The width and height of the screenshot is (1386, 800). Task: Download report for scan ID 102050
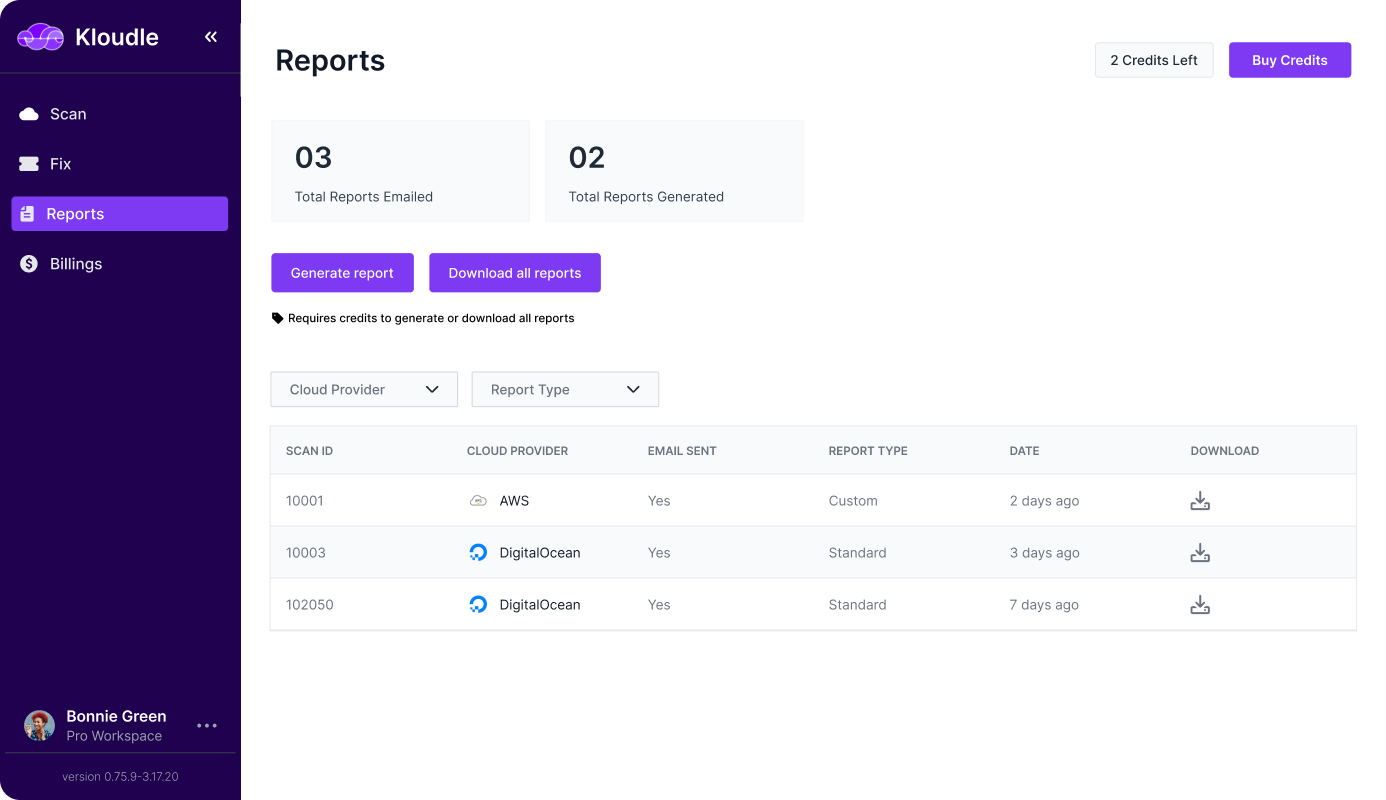coord(1200,605)
